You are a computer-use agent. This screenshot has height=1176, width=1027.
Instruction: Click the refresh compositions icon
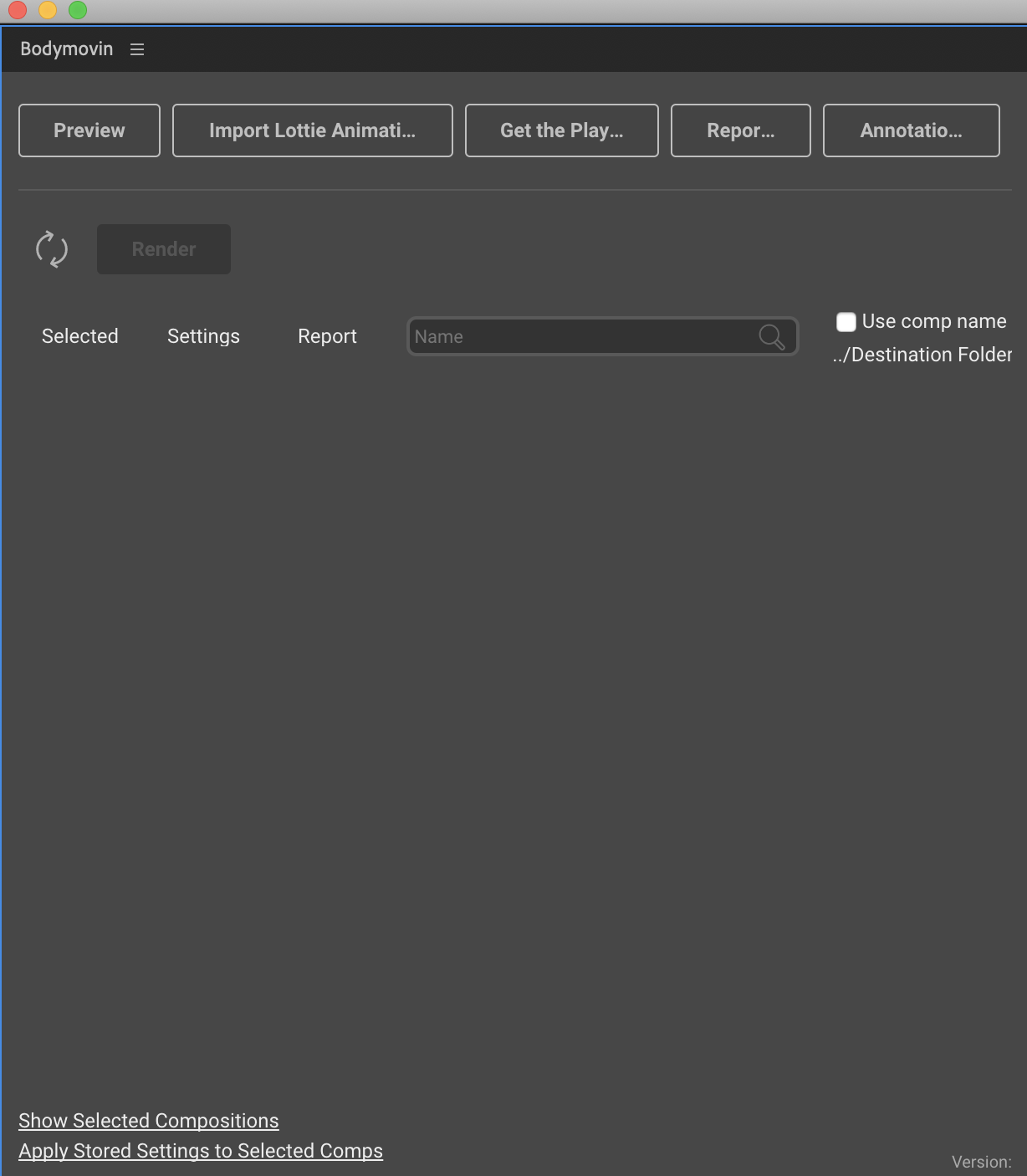click(x=52, y=248)
